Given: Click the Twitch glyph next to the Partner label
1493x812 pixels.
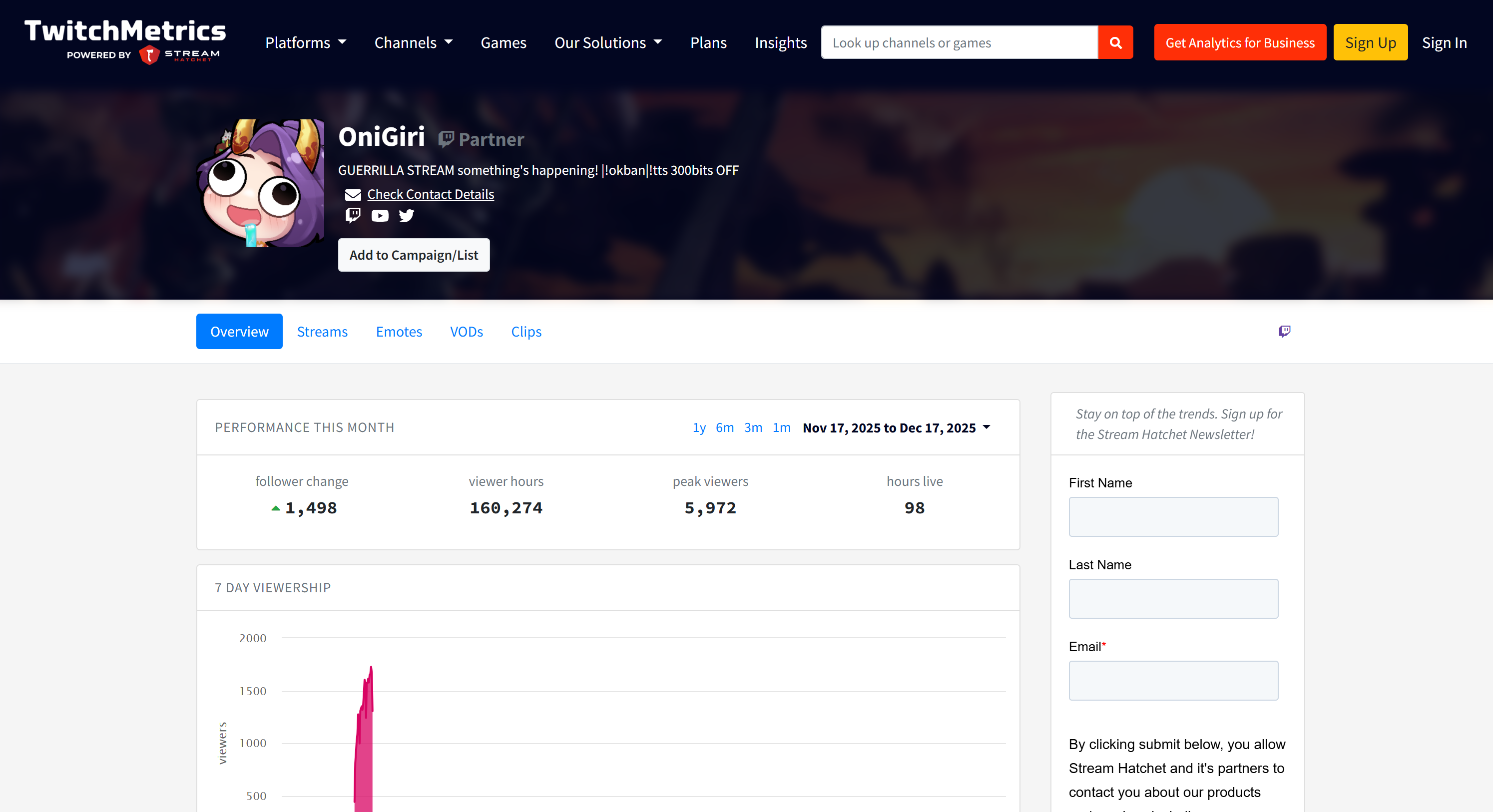Looking at the screenshot, I should tap(446, 138).
